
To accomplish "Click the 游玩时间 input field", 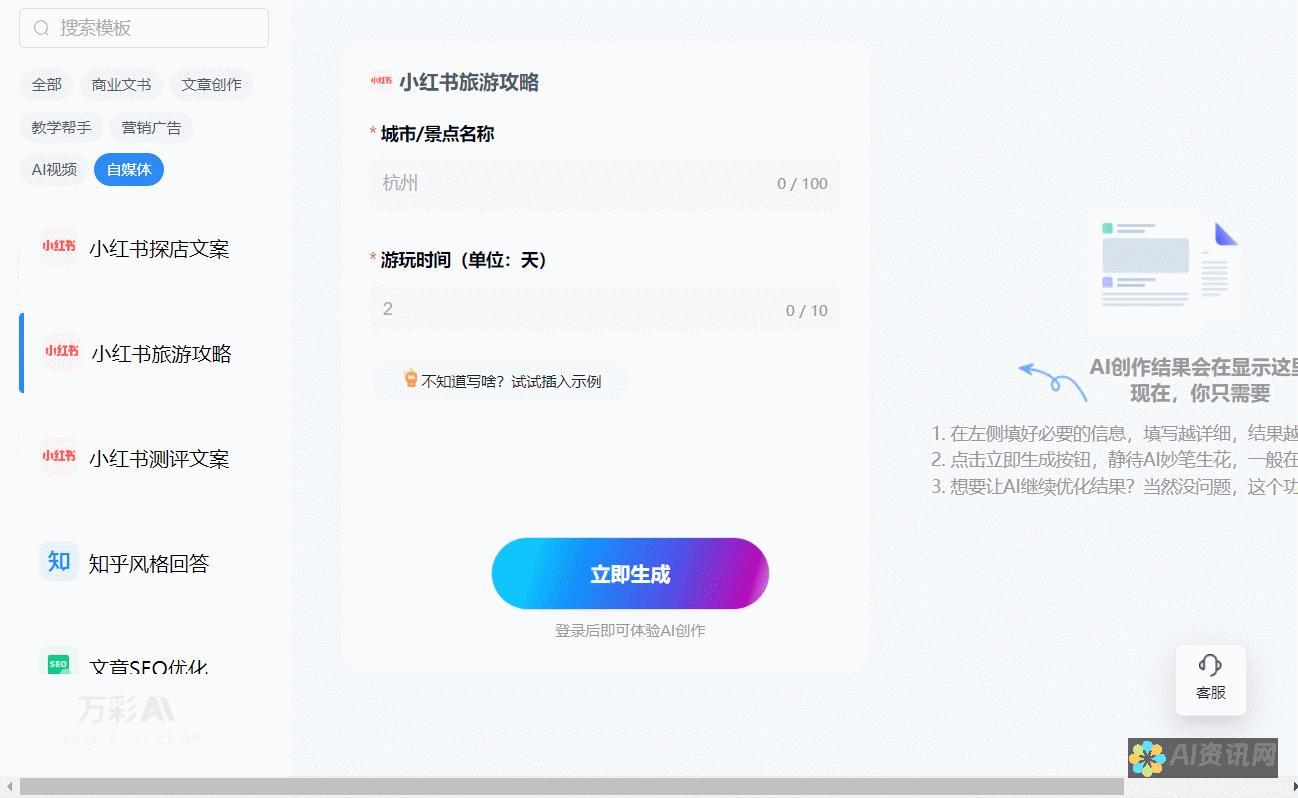I will pos(605,309).
